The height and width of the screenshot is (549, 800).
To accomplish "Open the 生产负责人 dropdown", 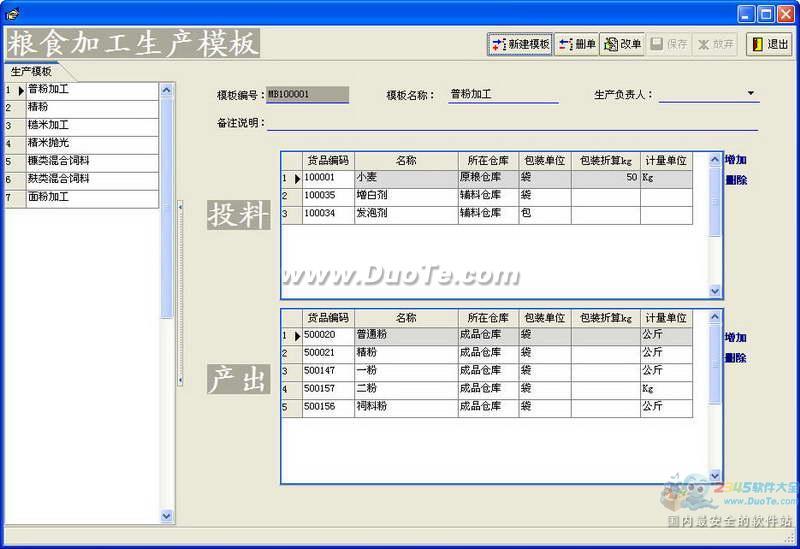I will (x=750, y=93).
